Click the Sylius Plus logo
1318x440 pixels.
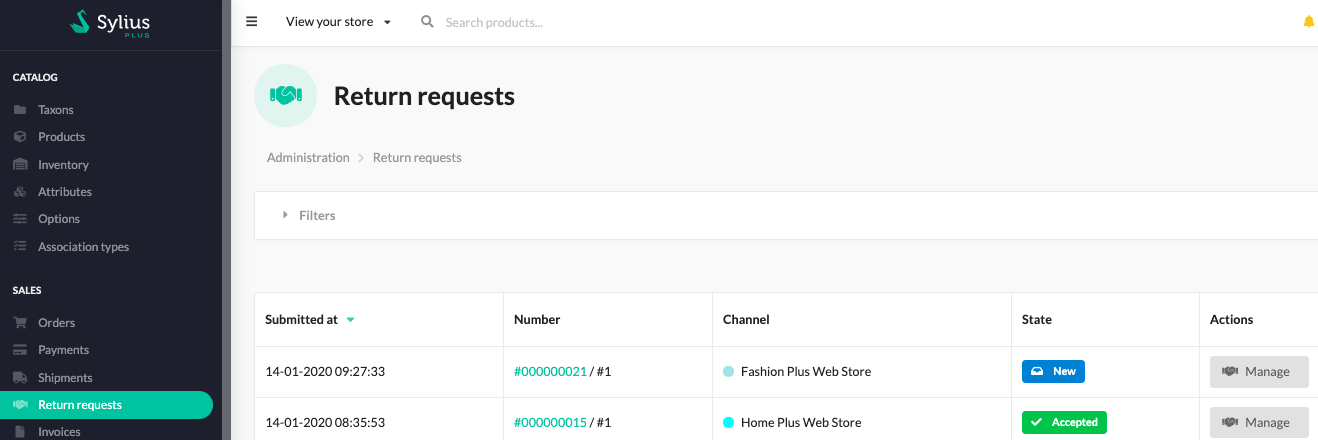point(110,22)
